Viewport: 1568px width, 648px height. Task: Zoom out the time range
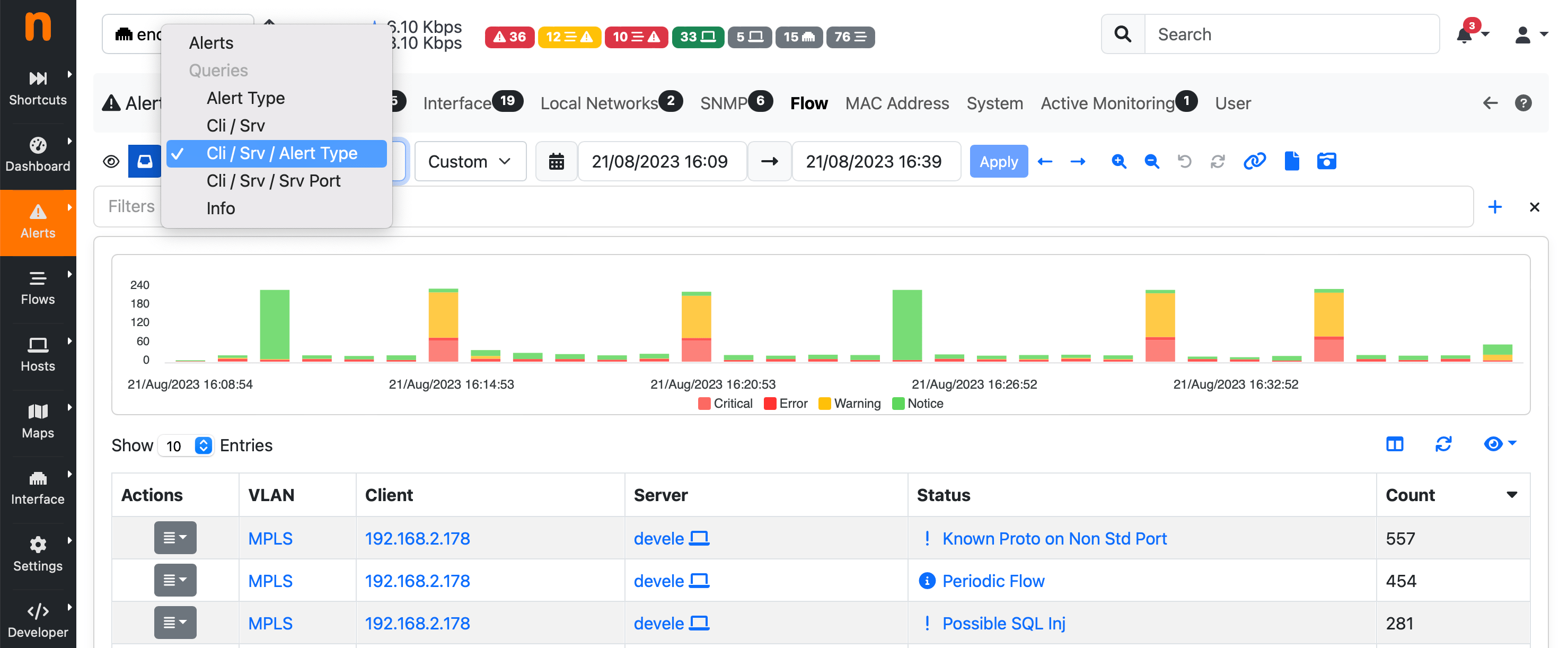coord(1152,161)
